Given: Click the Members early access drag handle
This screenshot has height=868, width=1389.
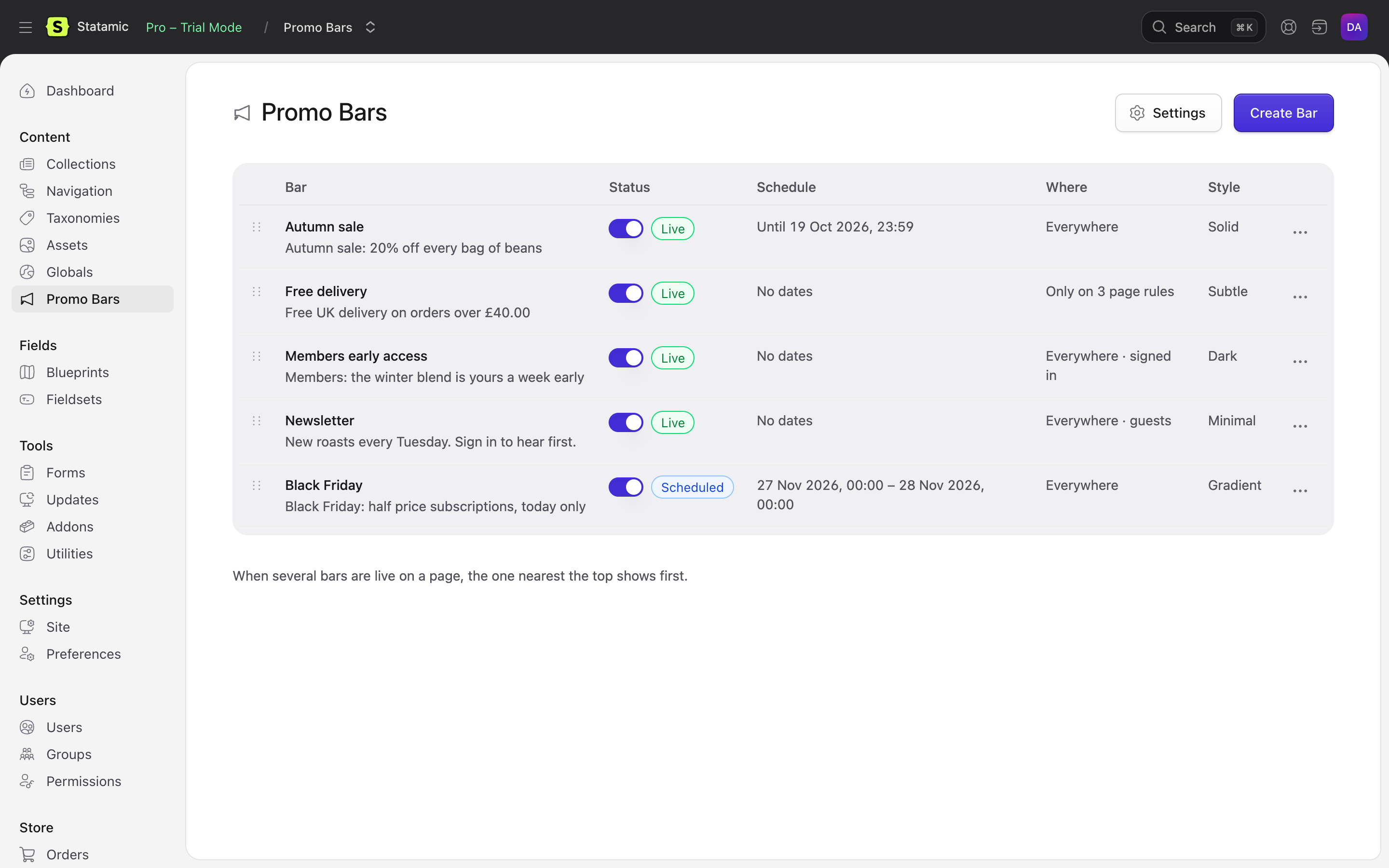Looking at the screenshot, I should coord(257,356).
